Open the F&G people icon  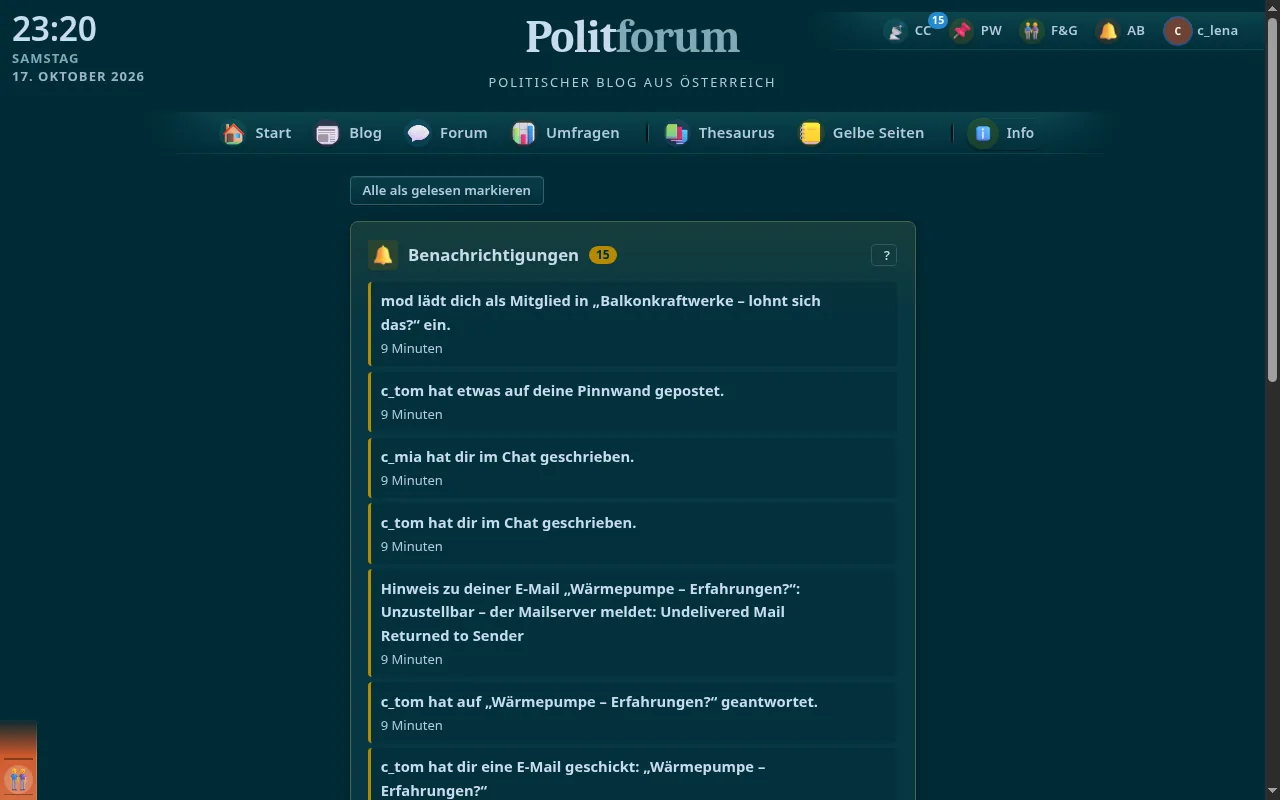pos(1031,31)
